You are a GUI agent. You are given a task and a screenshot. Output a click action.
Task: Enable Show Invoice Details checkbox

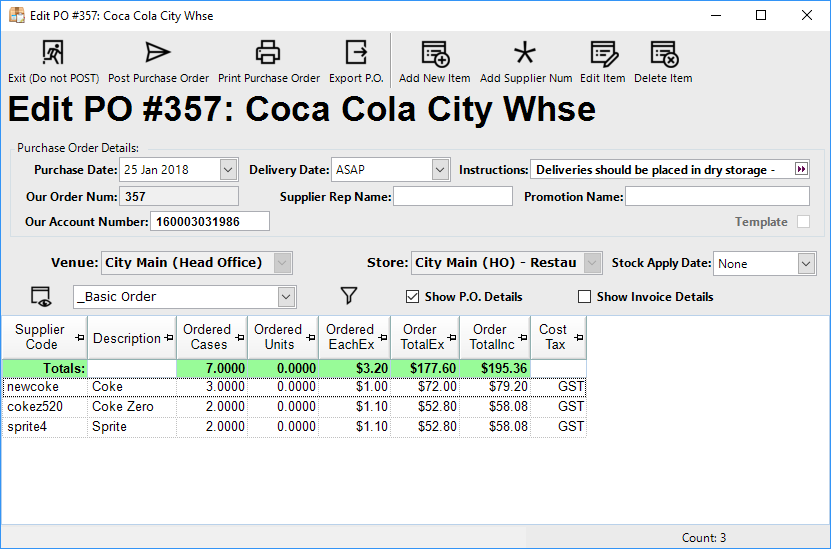tap(585, 297)
